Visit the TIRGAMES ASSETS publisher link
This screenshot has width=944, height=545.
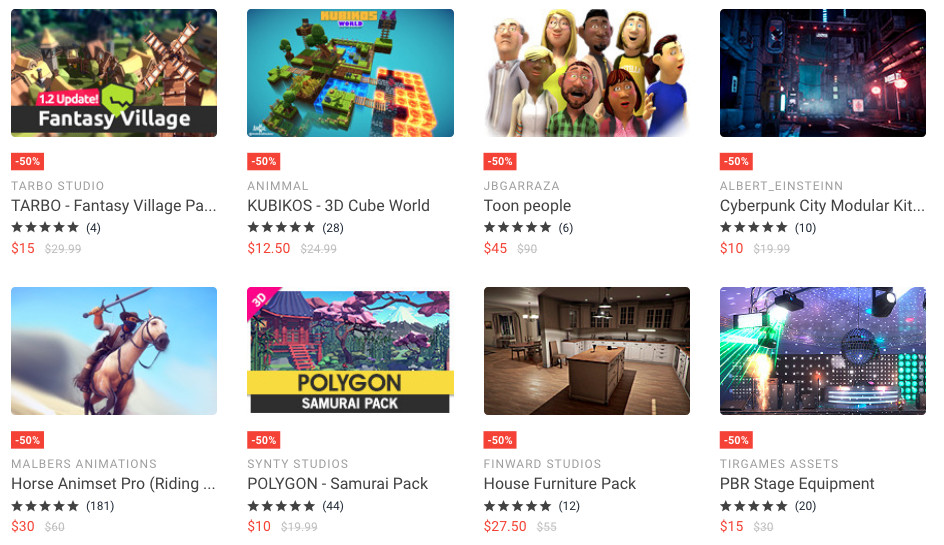coord(779,464)
